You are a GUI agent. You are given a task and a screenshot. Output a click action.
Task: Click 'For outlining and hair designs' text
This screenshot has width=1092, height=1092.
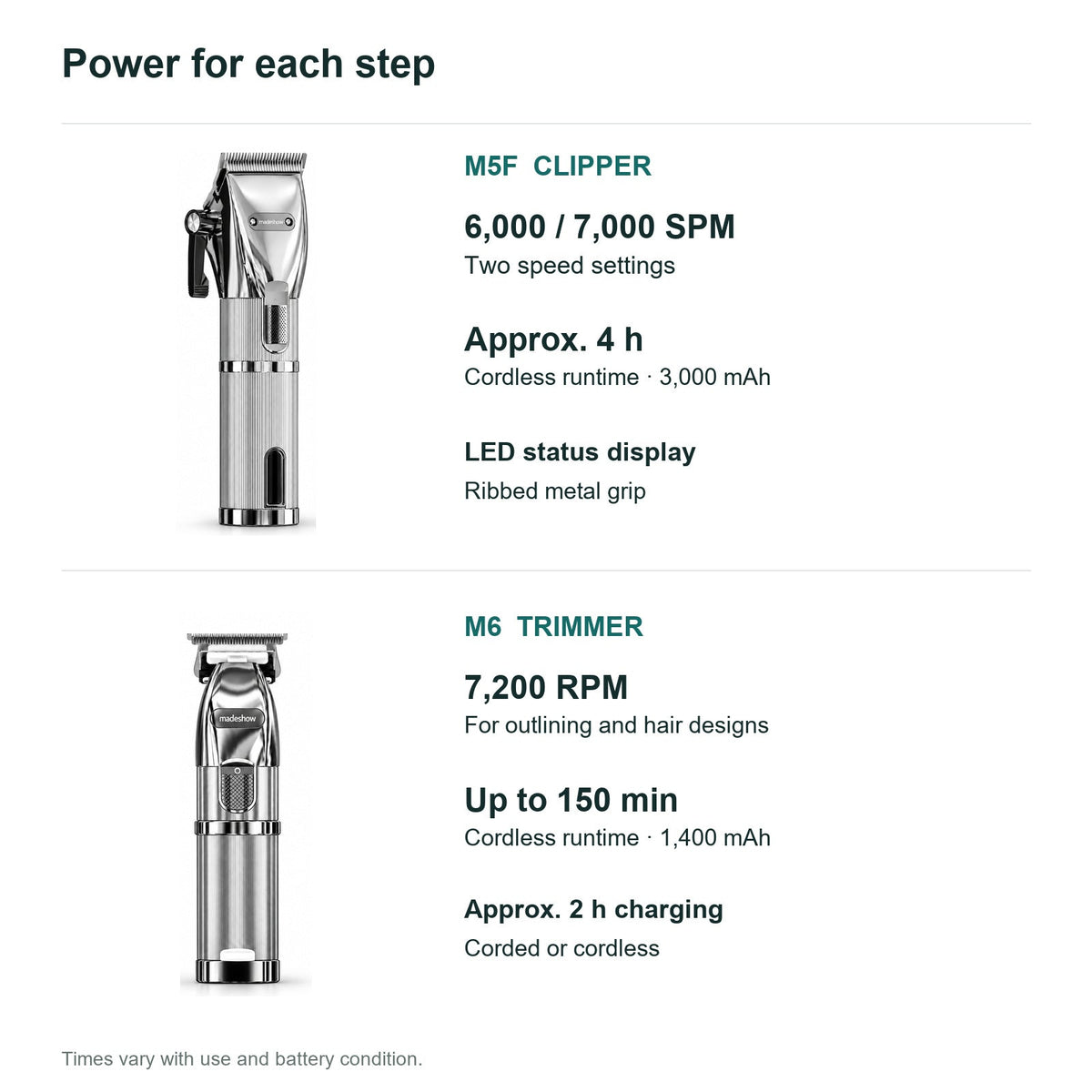pyautogui.click(x=616, y=725)
